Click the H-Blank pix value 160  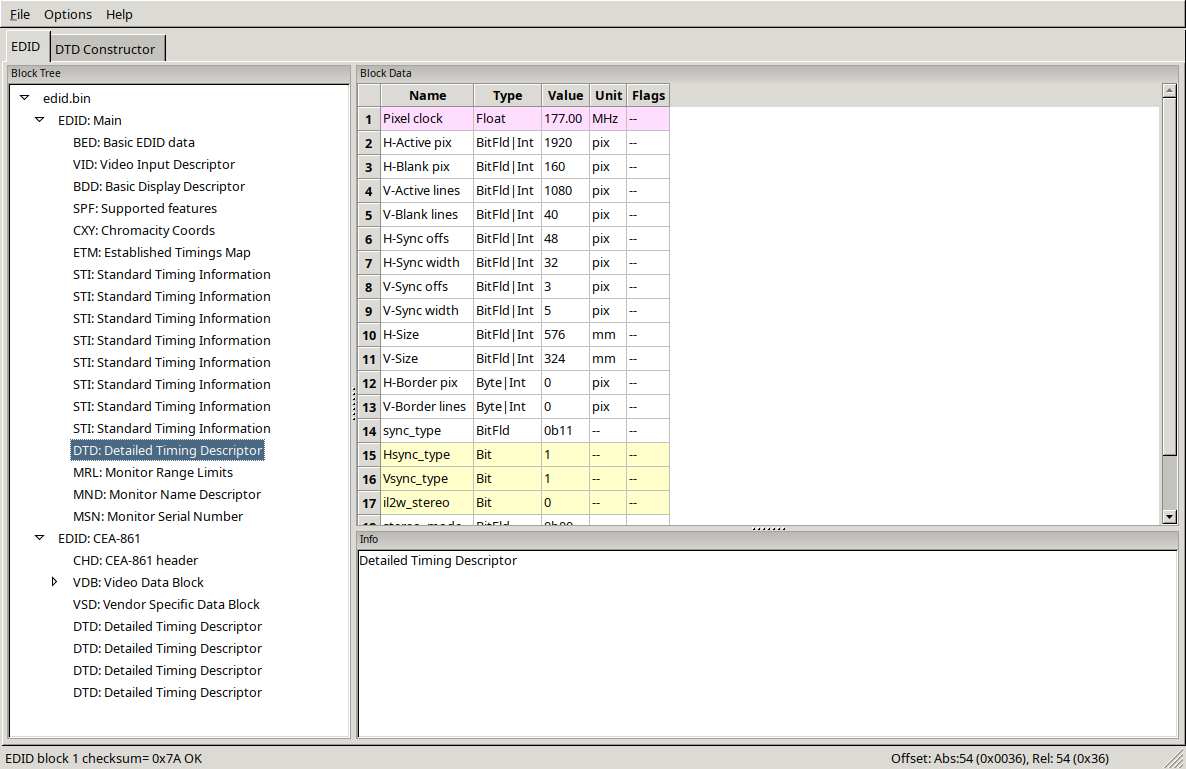tap(566, 166)
